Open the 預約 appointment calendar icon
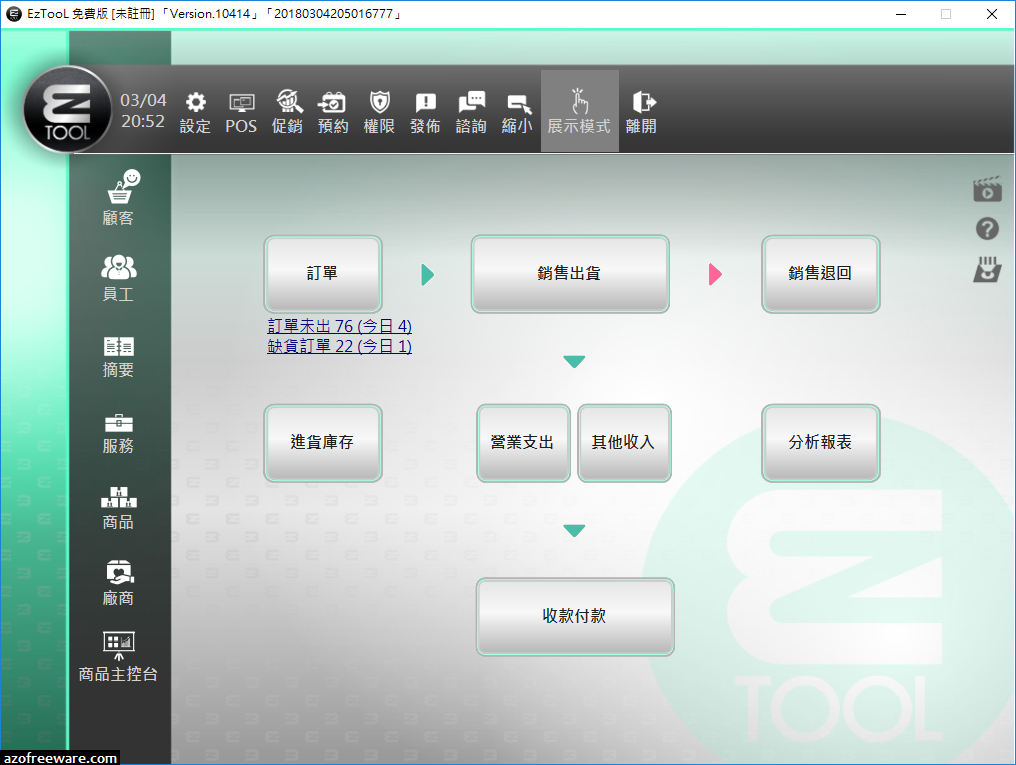The height and width of the screenshot is (765, 1016). coord(333,110)
